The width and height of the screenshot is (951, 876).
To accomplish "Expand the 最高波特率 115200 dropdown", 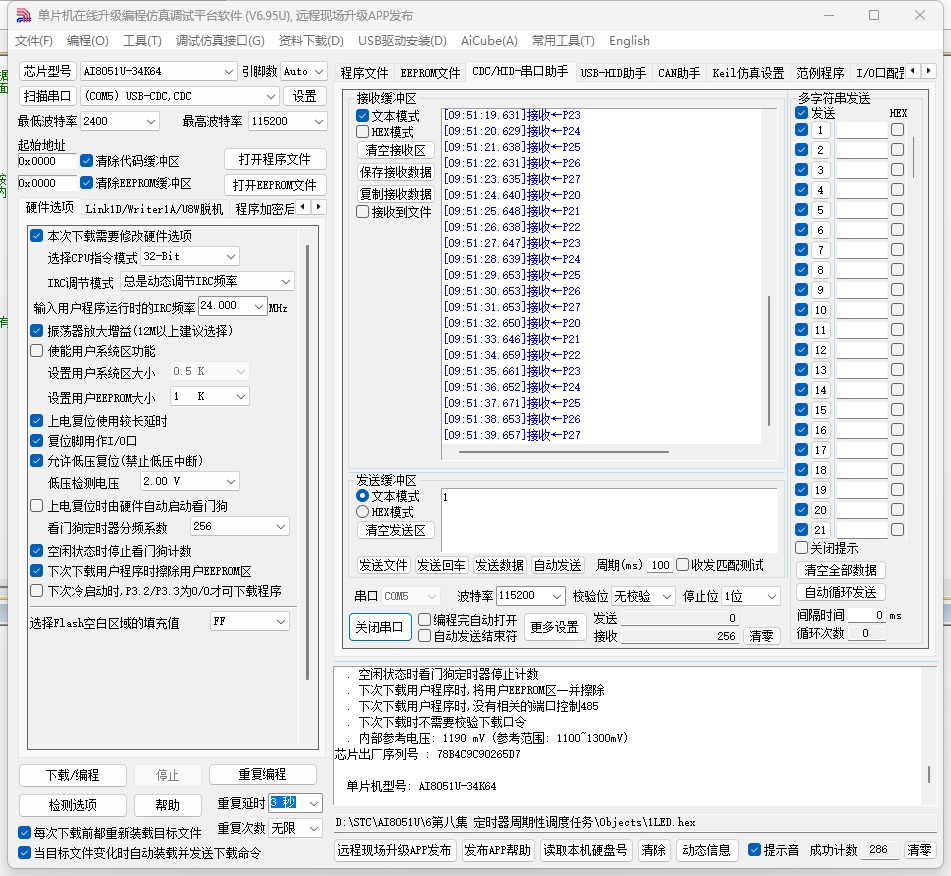I will [x=319, y=121].
